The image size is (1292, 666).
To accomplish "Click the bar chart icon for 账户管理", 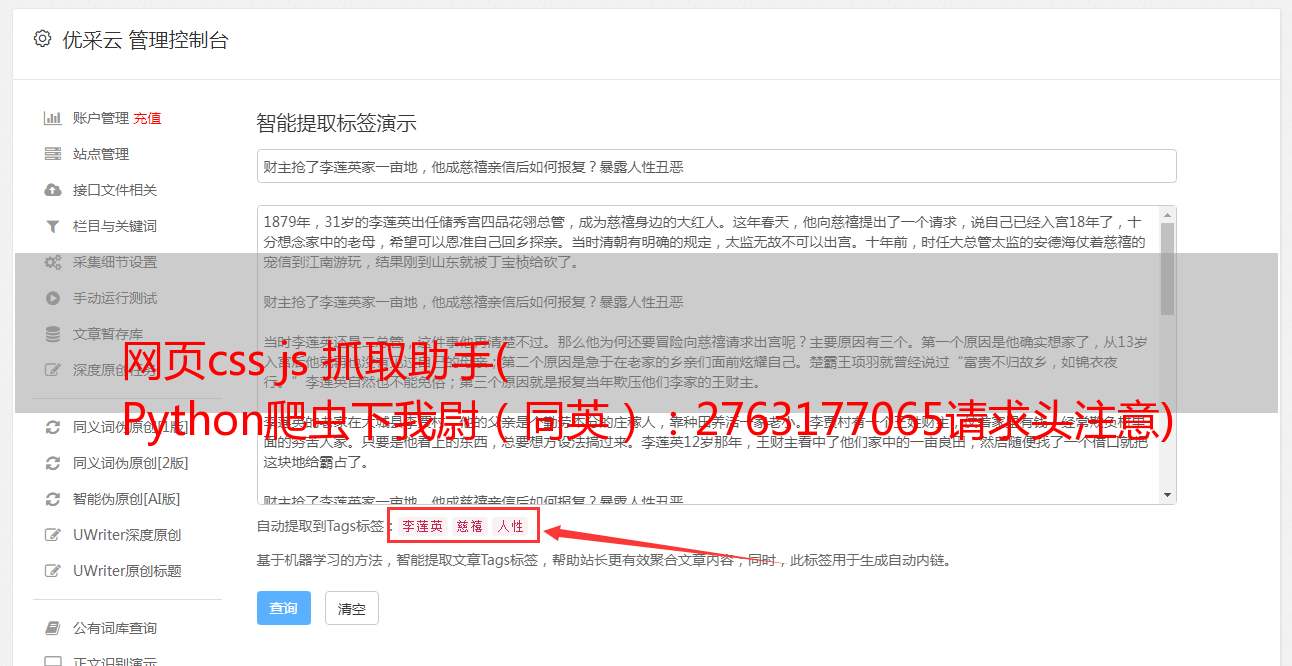I will [53, 118].
